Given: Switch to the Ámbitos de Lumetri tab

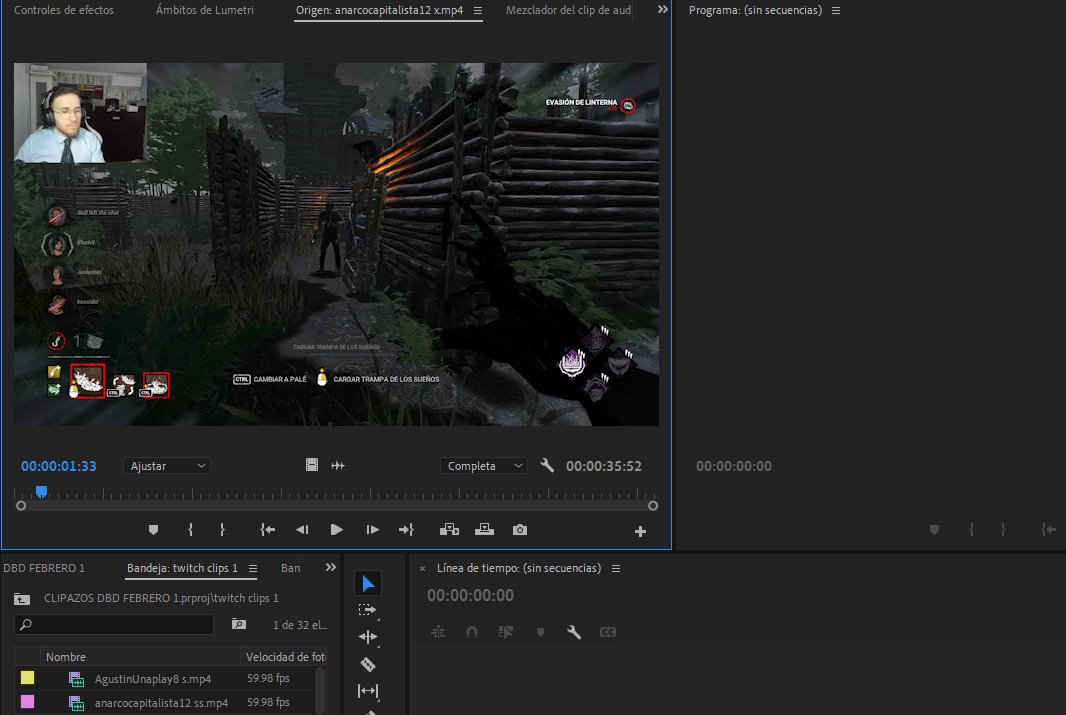Looking at the screenshot, I should (205, 10).
